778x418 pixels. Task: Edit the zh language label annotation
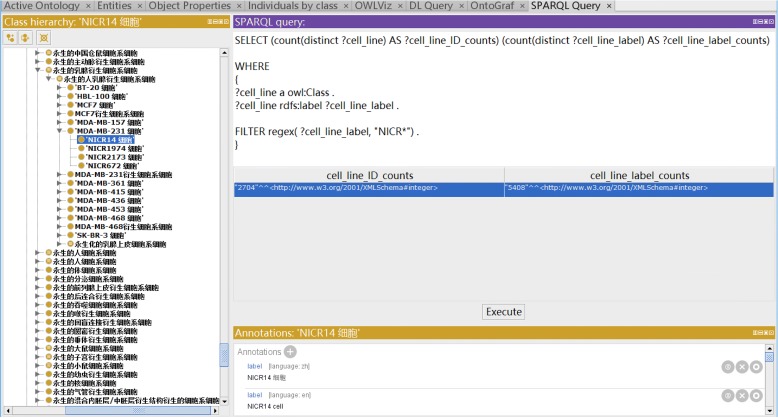coord(757,367)
